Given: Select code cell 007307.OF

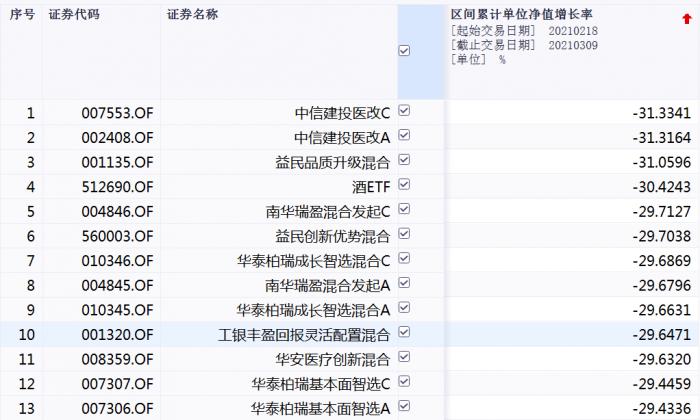Looking at the screenshot, I should coord(117,383).
